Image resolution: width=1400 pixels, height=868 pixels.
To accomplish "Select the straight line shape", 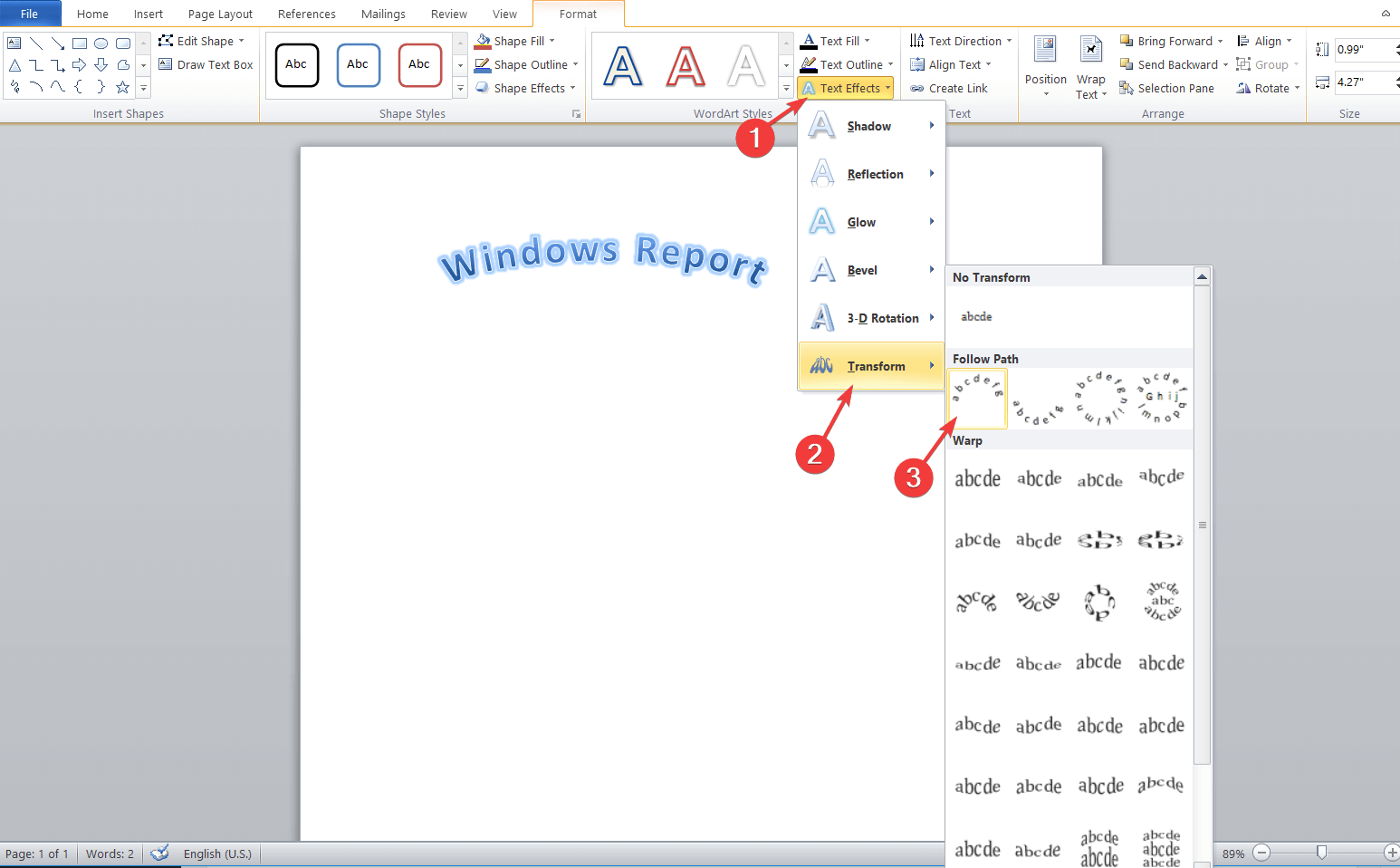I will tap(36, 43).
